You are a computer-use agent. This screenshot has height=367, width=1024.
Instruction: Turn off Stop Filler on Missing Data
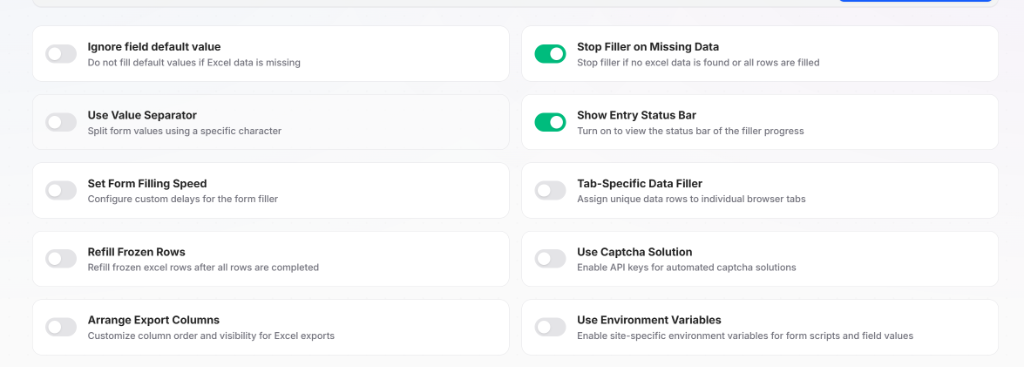[x=551, y=54]
